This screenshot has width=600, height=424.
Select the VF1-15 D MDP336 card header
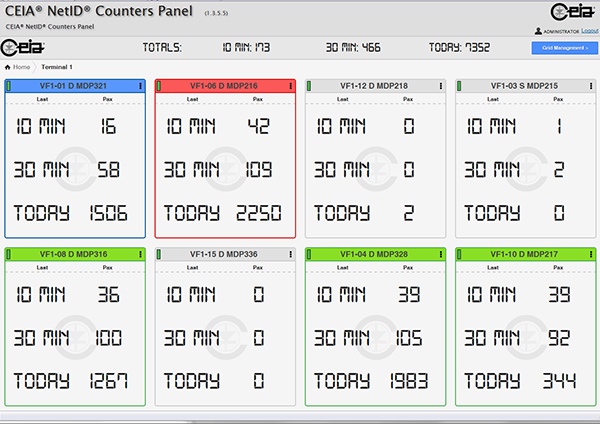coord(225,254)
